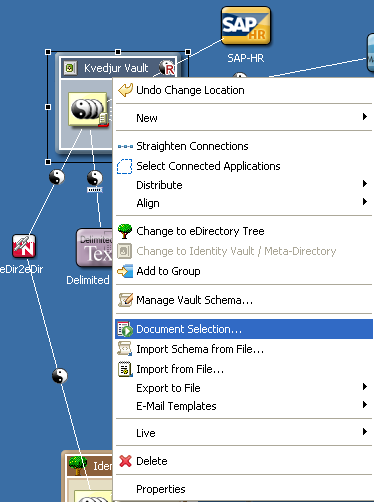Open Manage Vault Schema...
Image resolution: width=374 pixels, height=502 pixels.
(244, 300)
